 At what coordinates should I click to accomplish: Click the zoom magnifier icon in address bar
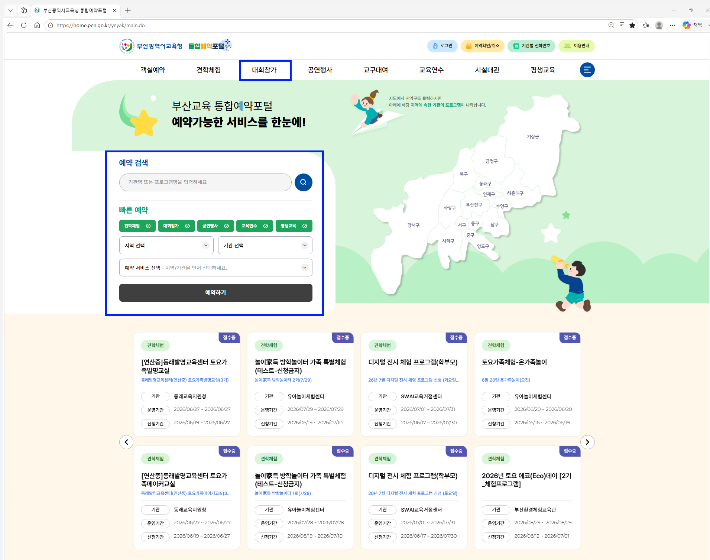click(611, 25)
